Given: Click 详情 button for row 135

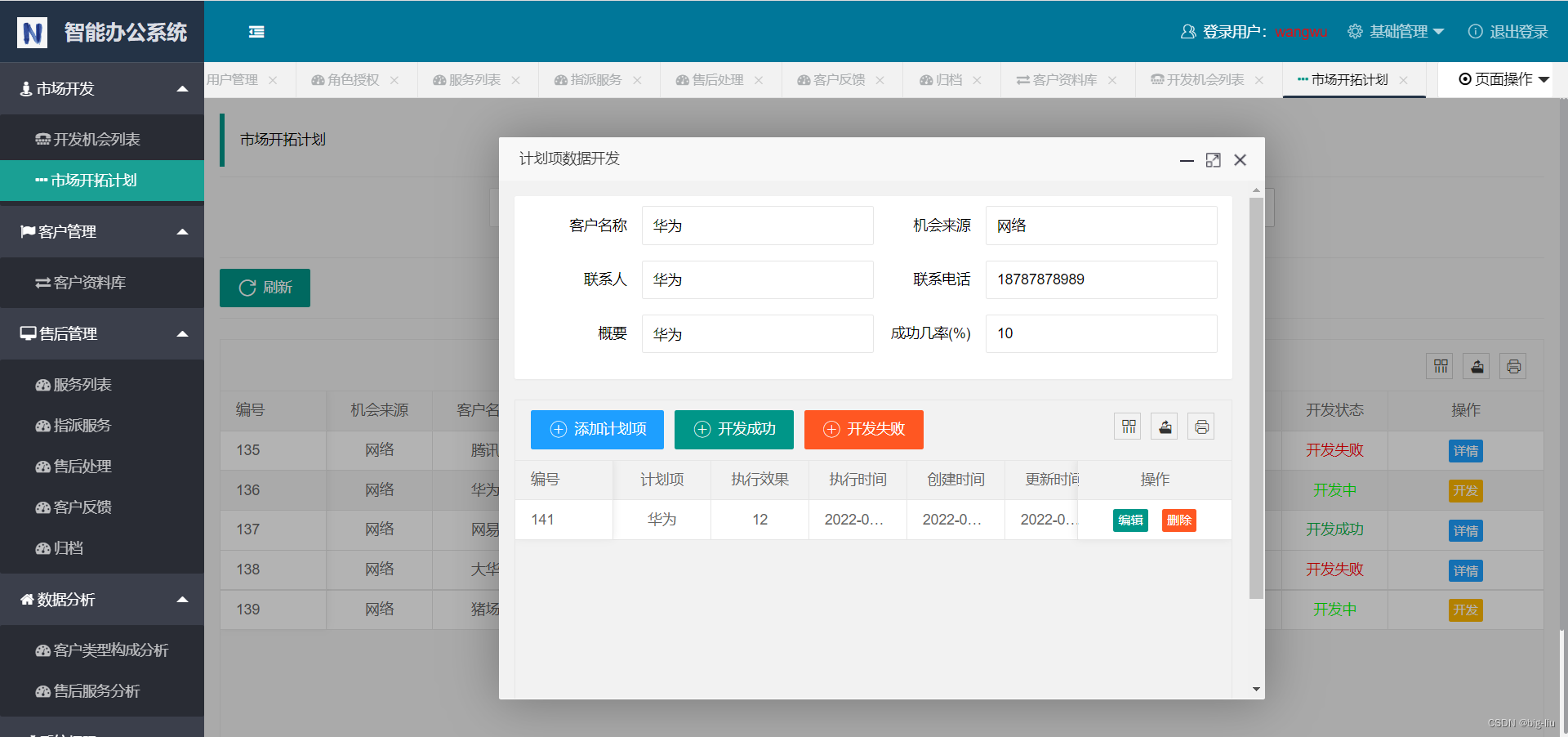Looking at the screenshot, I should point(1466,451).
